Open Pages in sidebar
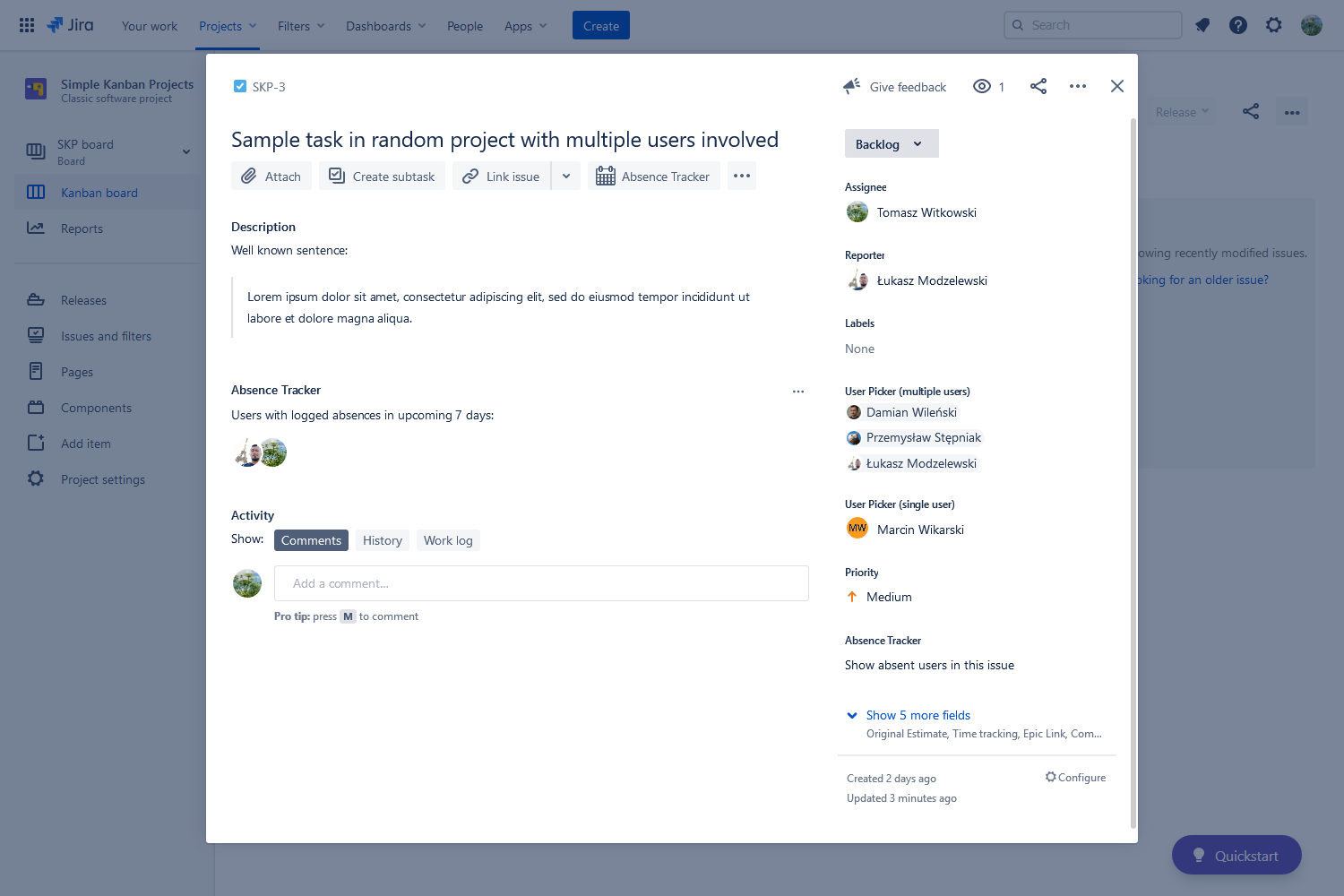The height and width of the screenshot is (896, 1344). tap(108, 372)
